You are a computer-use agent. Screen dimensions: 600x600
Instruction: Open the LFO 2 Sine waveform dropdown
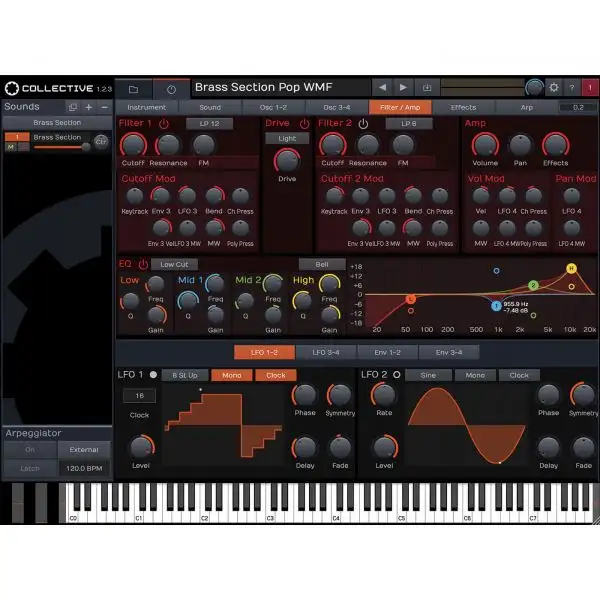tap(428, 375)
